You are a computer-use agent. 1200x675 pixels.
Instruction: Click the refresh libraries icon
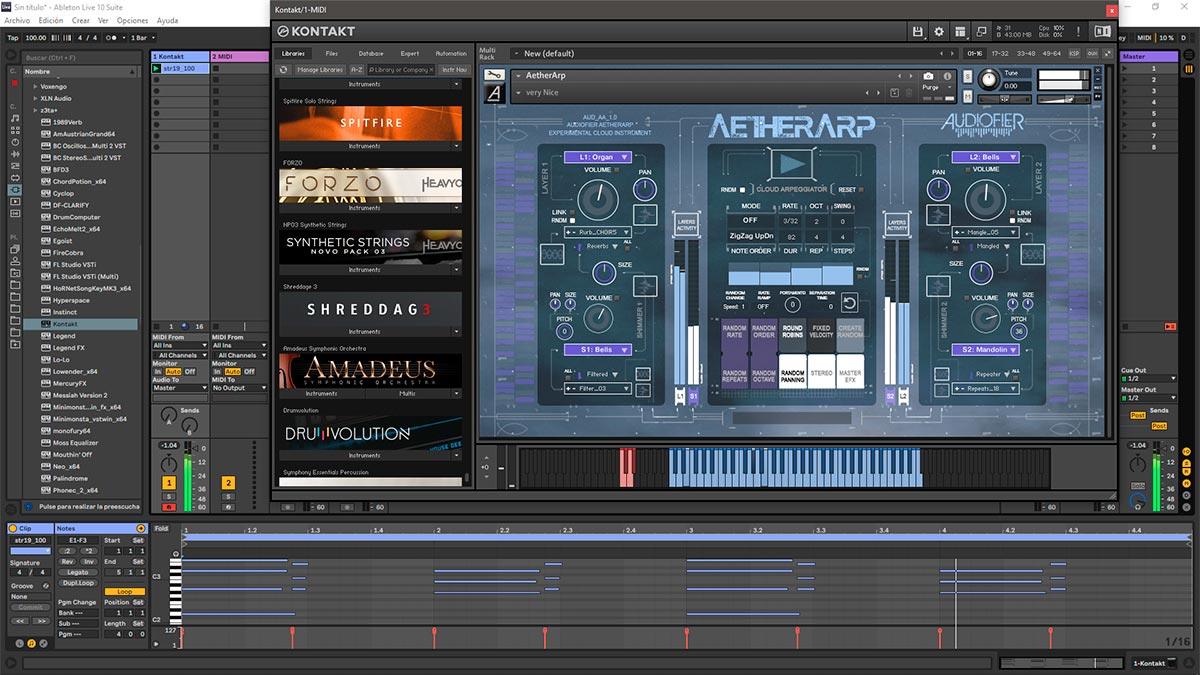(x=284, y=70)
